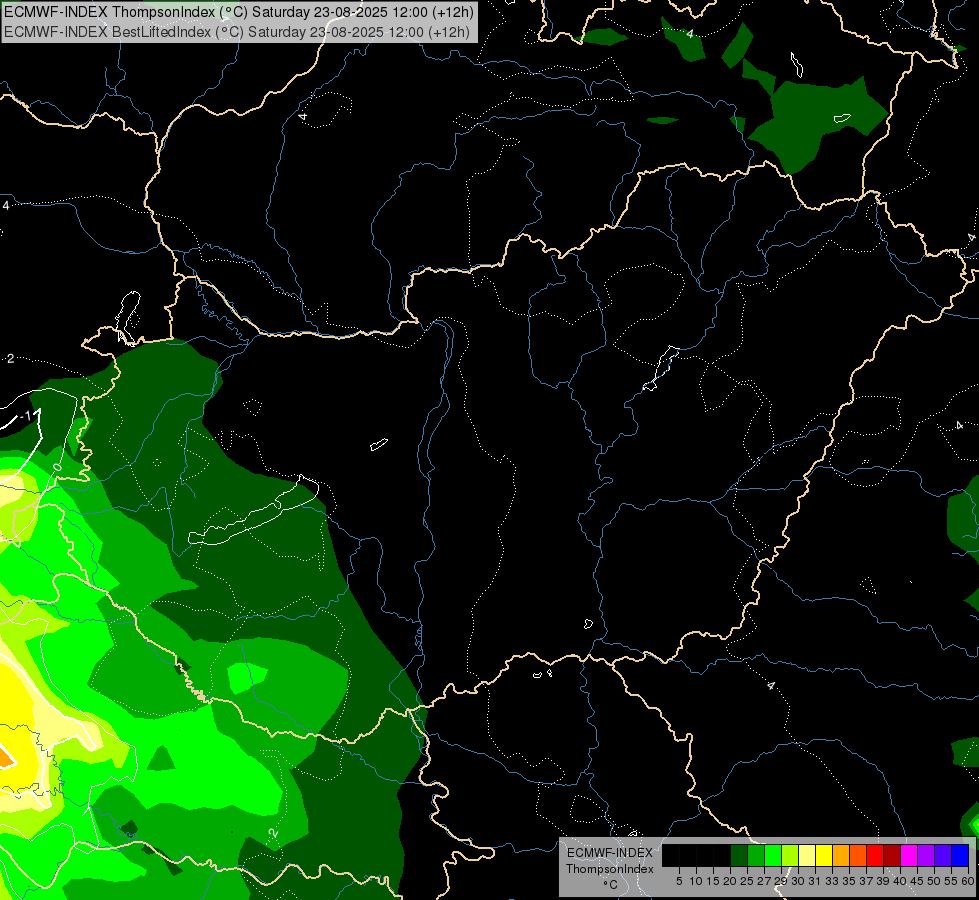Click the pure yellow 31-33 legend swatch
979x900 pixels.
pyautogui.click(x=824, y=855)
